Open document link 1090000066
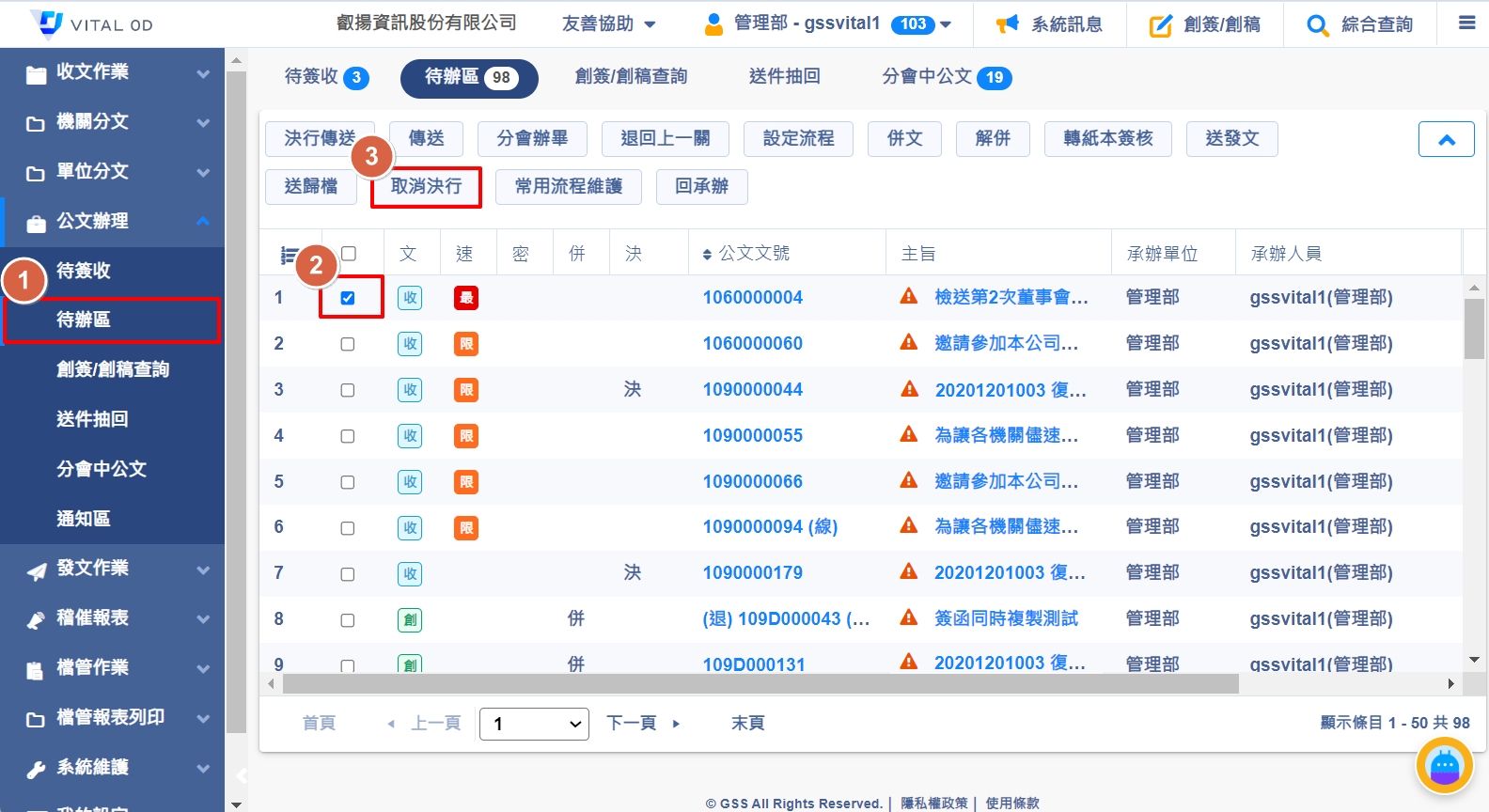The width and height of the screenshot is (1489, 812). point(752,481)
